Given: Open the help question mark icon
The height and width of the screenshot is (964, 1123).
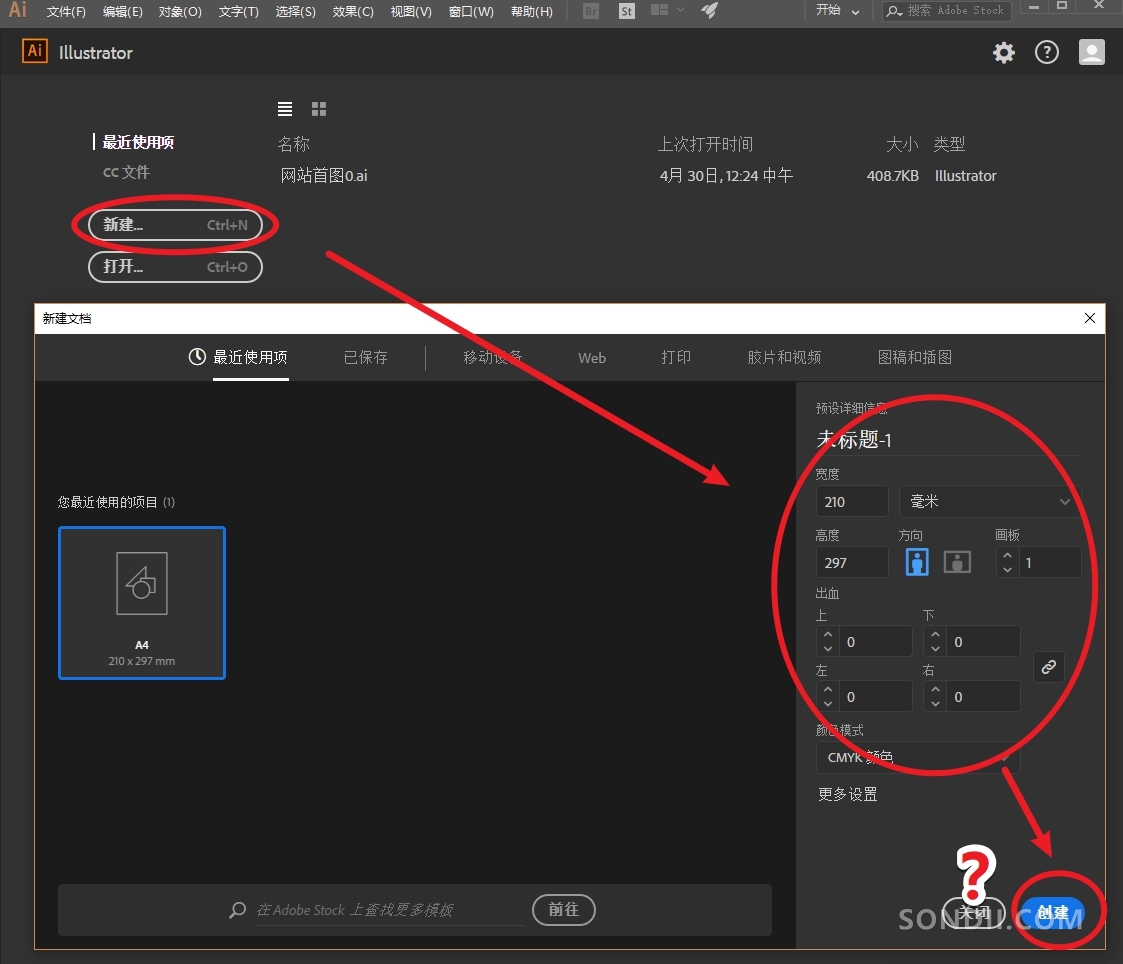Looking at the screenshot, I should click(1046, 52).
